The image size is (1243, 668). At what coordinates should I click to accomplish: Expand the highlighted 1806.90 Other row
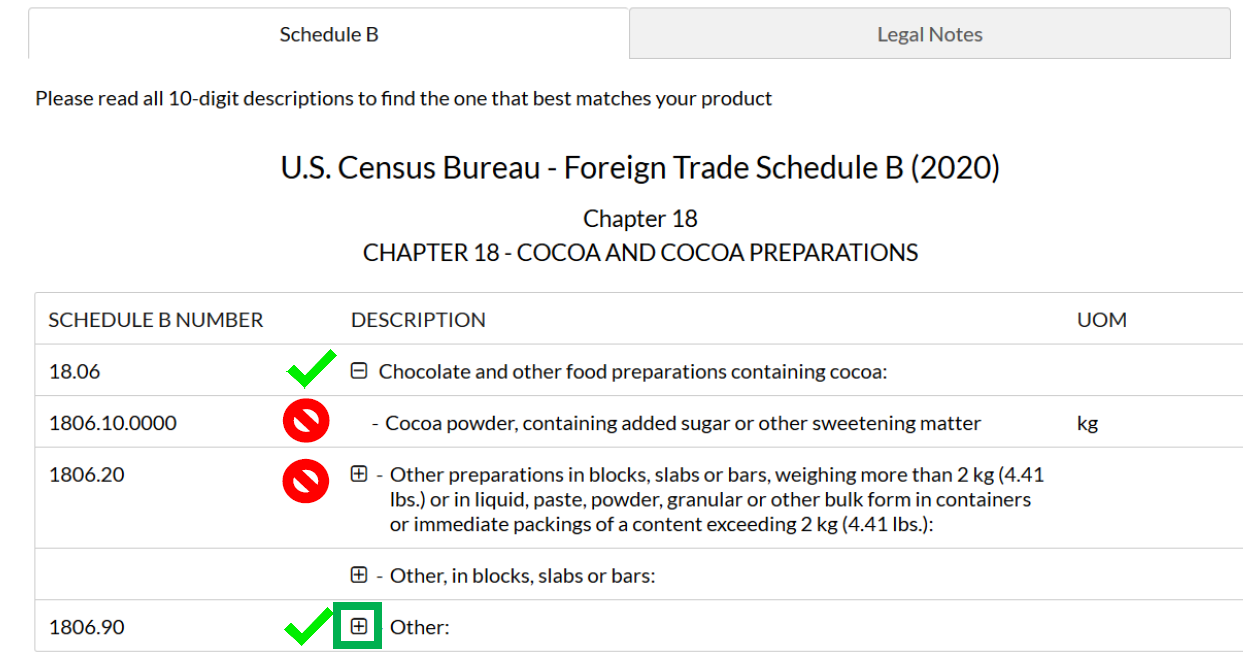coord(359,627)
